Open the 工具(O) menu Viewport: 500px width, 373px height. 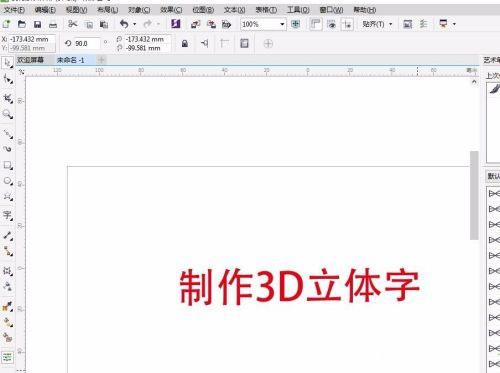tap(298, 10)
